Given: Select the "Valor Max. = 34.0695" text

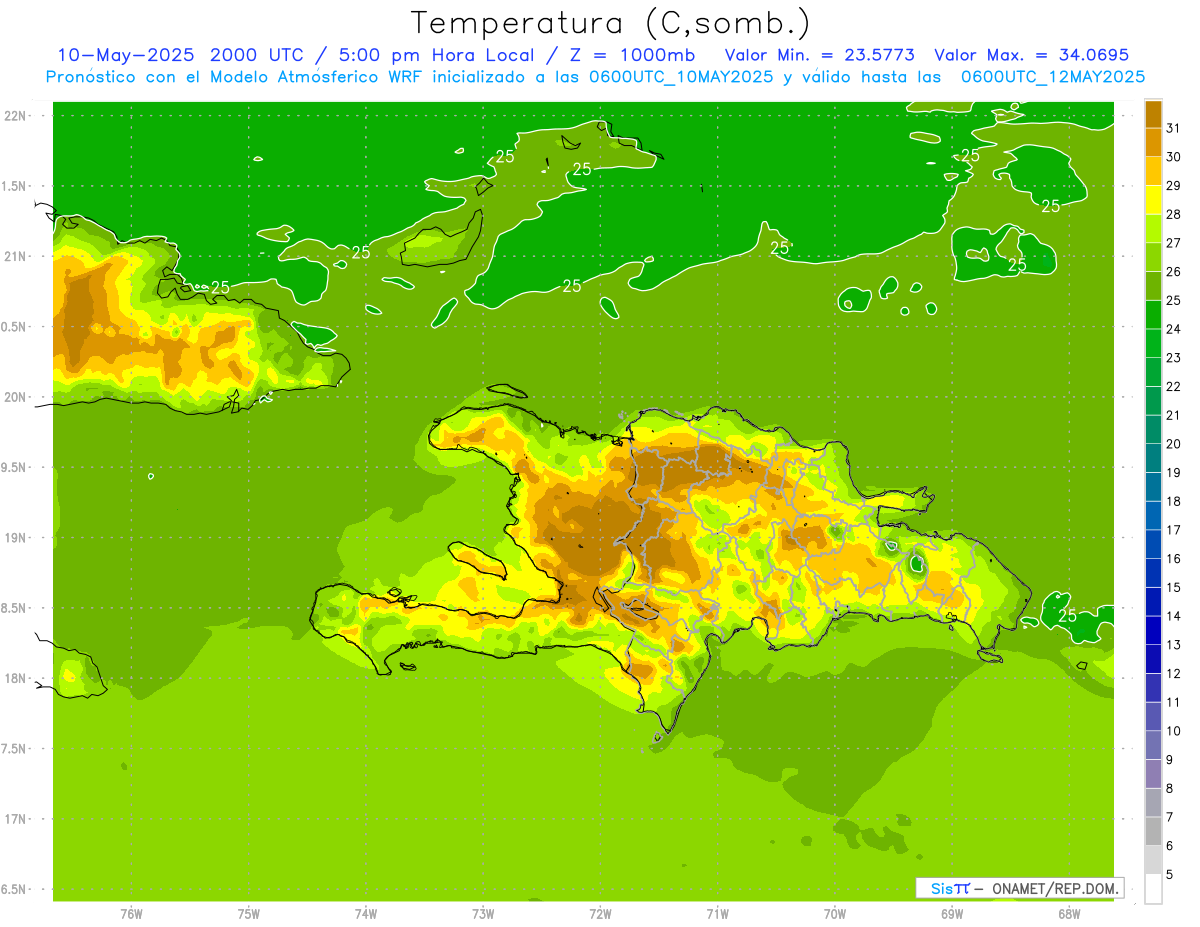Looking at the screenshot, I should click(x=1030, y=55).
